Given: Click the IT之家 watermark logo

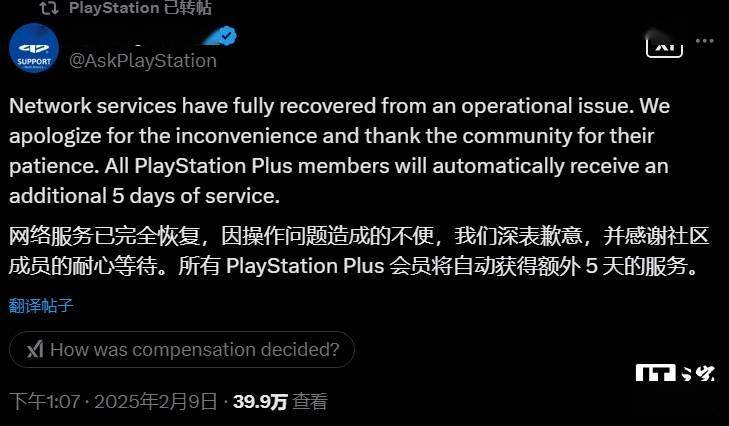Looking at the screenshot, I should (x=675, y=373).
